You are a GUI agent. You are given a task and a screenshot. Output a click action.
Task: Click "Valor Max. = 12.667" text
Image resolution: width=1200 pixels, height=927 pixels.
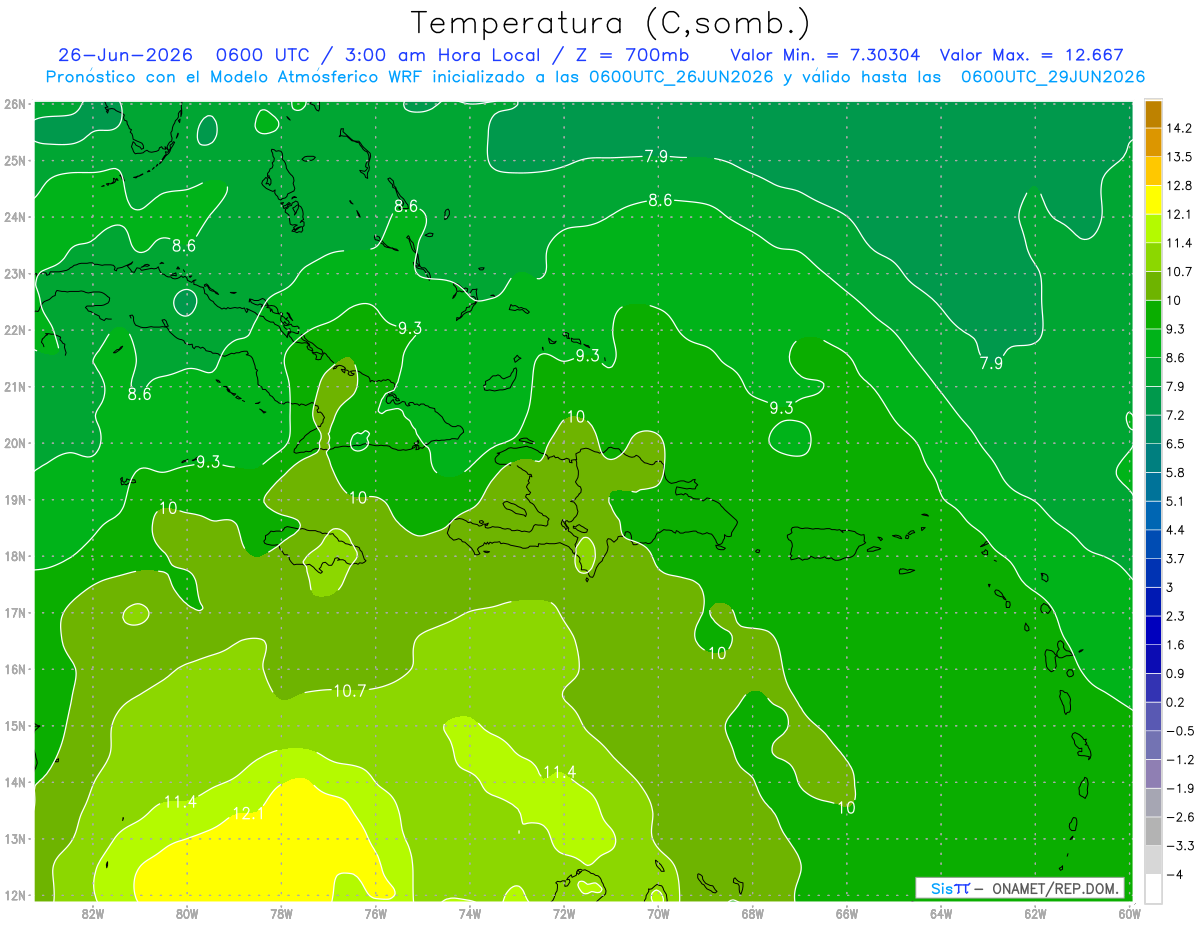pyautogui.click(x=1034, y=55)
